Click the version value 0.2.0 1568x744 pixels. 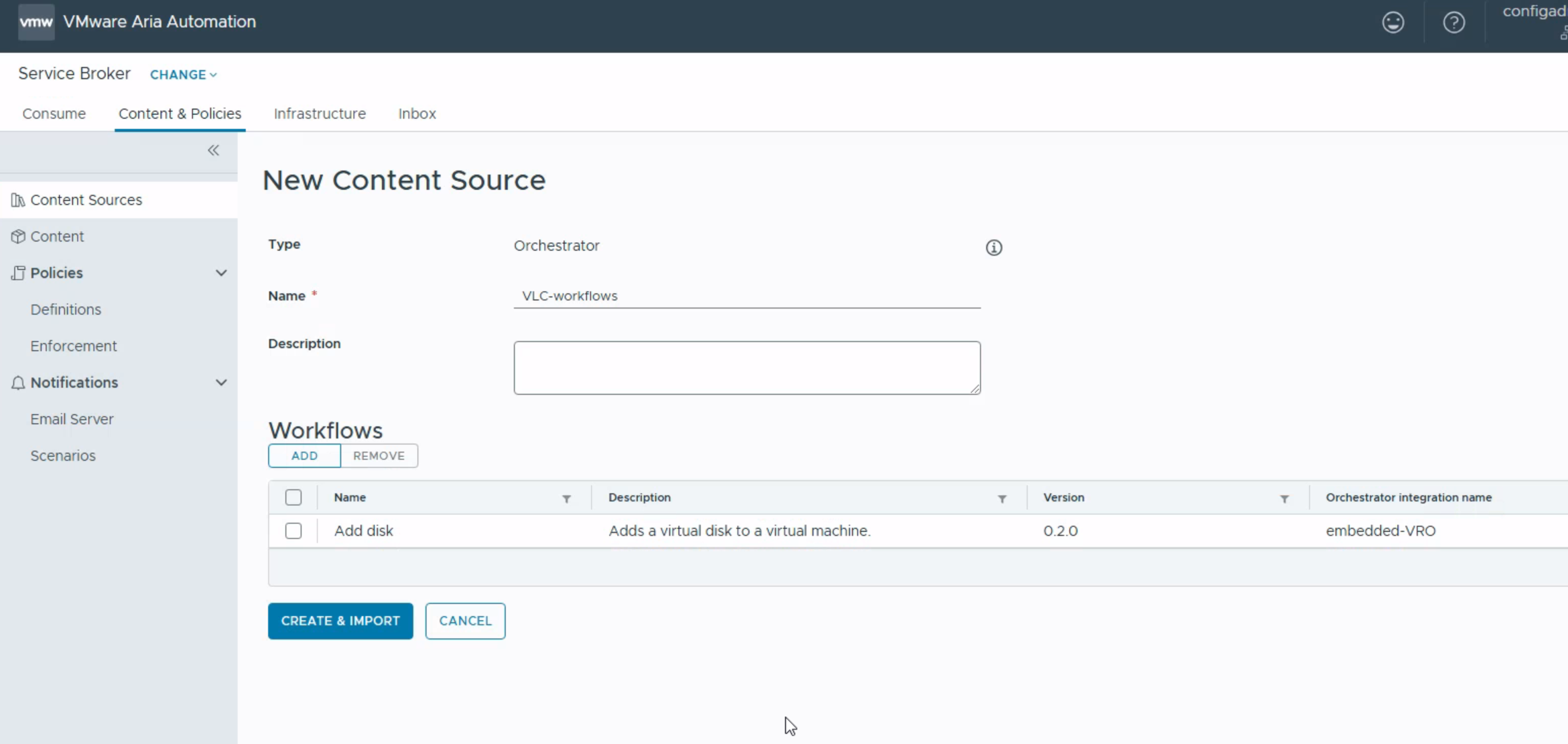coord(1060,531)
